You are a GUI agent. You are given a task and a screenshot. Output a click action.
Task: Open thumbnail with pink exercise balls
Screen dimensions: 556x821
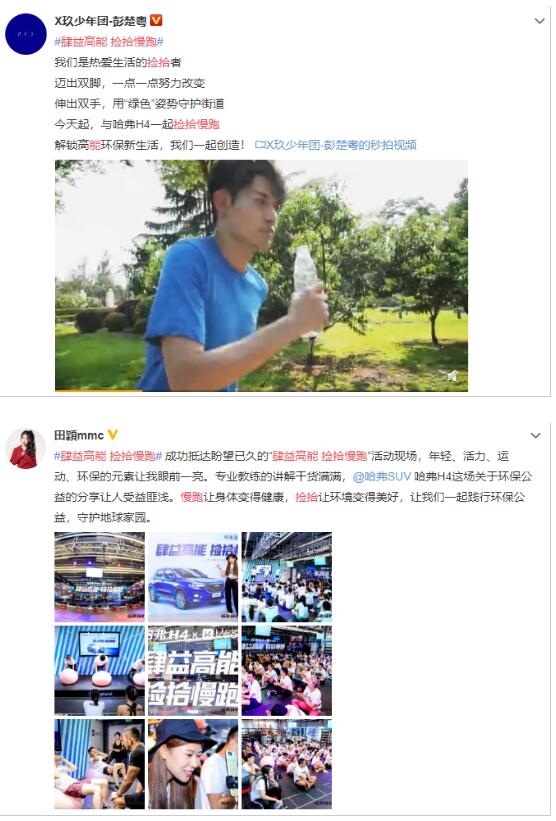pos(99,671)
